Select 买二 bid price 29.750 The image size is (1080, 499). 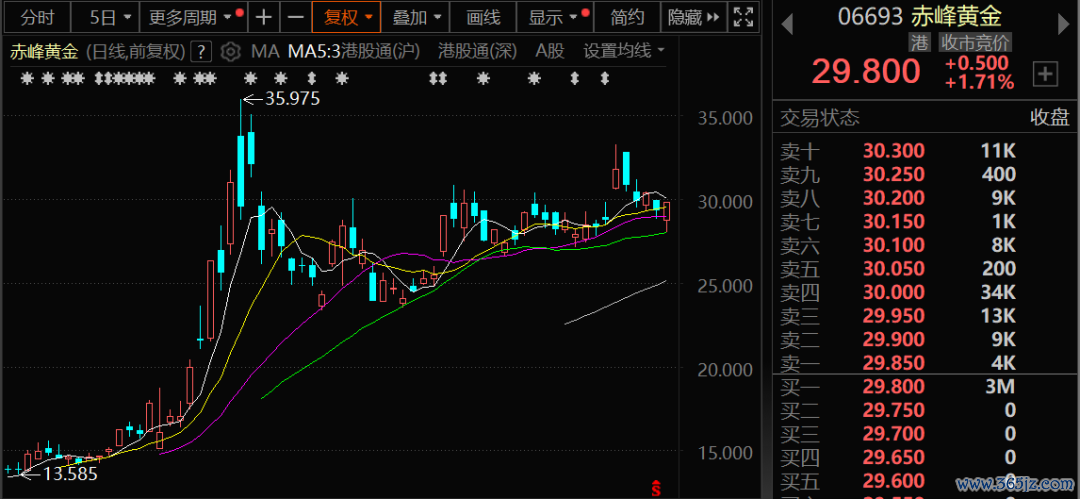[893, 411]
